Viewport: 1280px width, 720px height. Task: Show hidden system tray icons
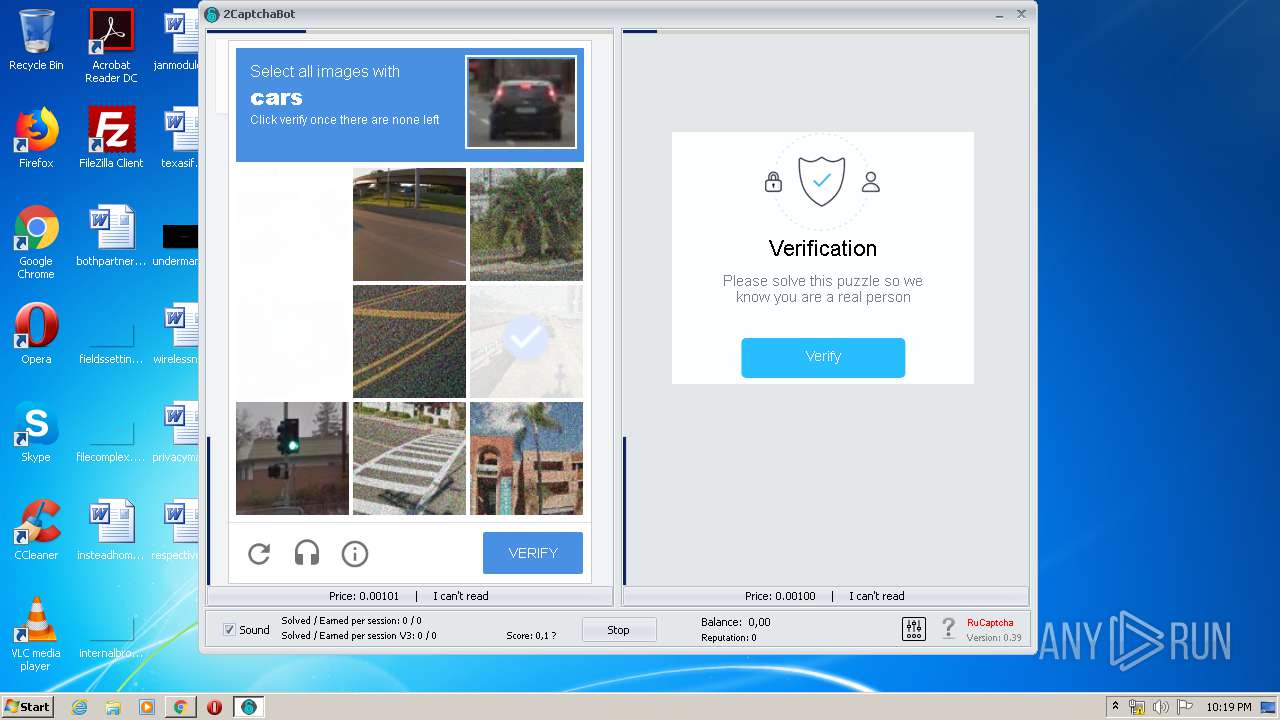point(1115,706)
